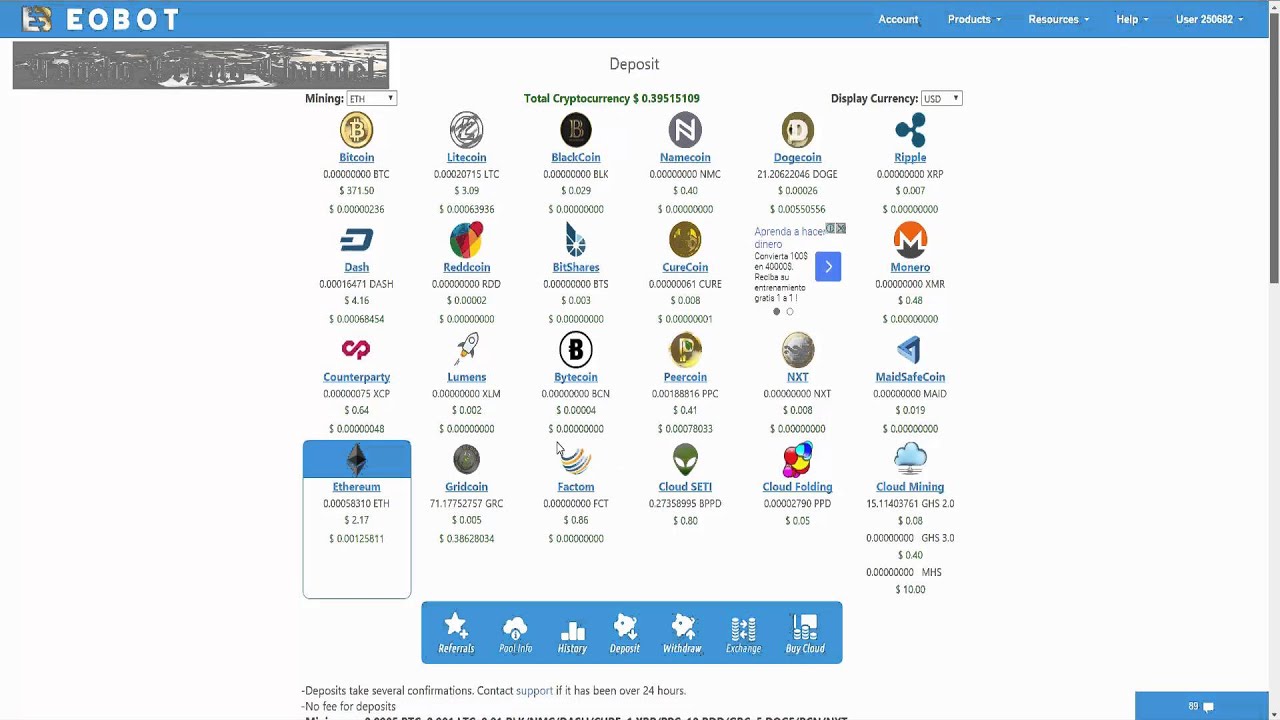
Task: Open the Mining currency dropdown
Action: pos(371,98)
